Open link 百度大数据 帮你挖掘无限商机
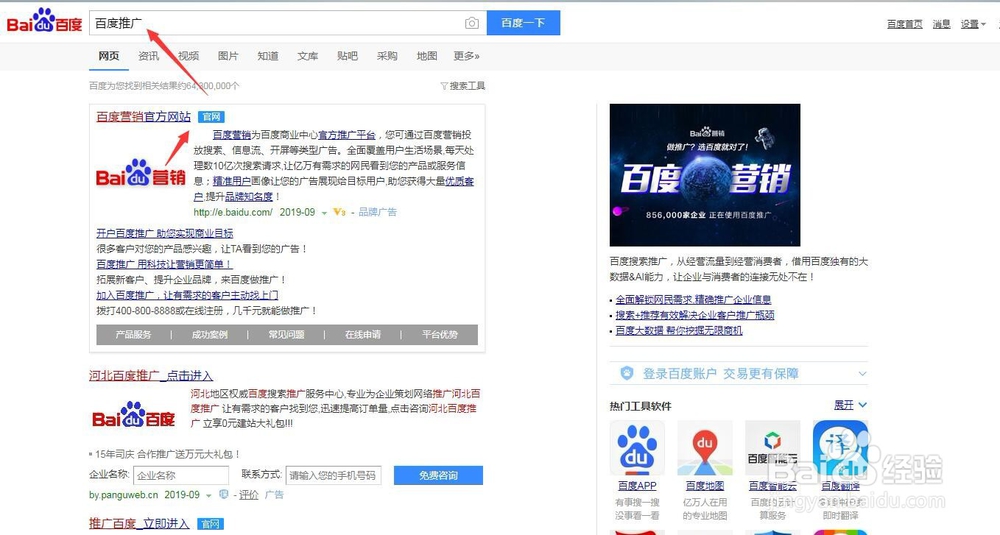Screen dimensions: 1000x535 679,330
